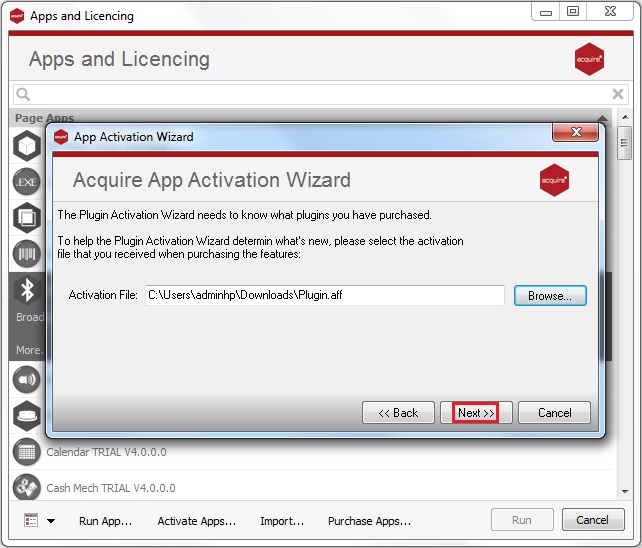Screen dimensions: 642x548
Task: Open the view options dropdown arrow
Action: tap(51, 521)
